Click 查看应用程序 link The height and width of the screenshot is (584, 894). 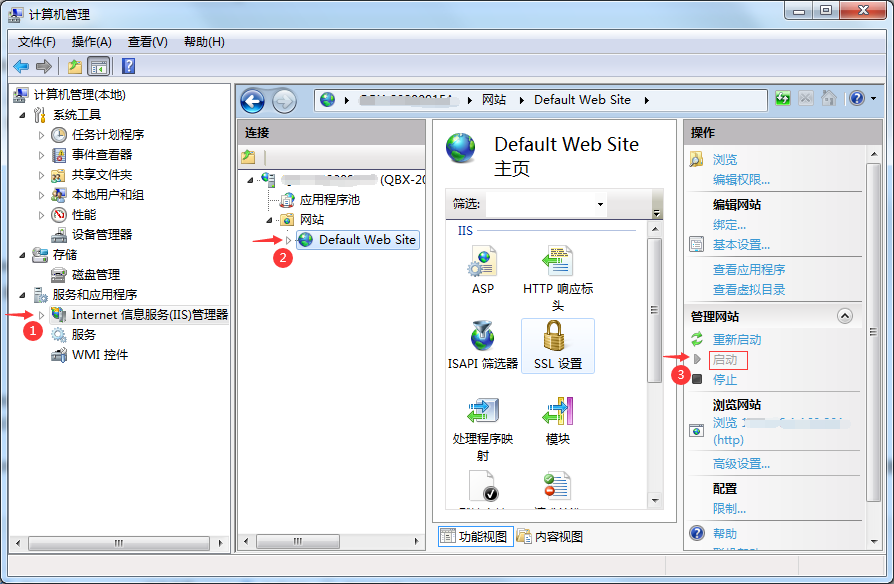749,270
